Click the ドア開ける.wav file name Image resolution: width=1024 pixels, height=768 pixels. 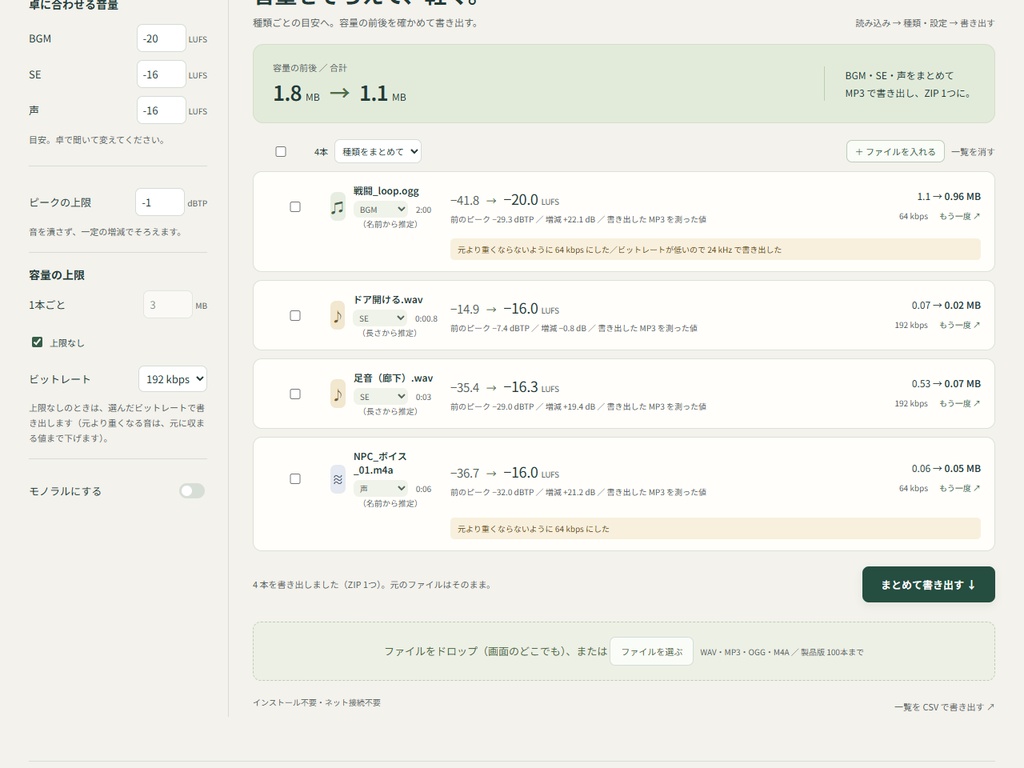tap(388, 300)
